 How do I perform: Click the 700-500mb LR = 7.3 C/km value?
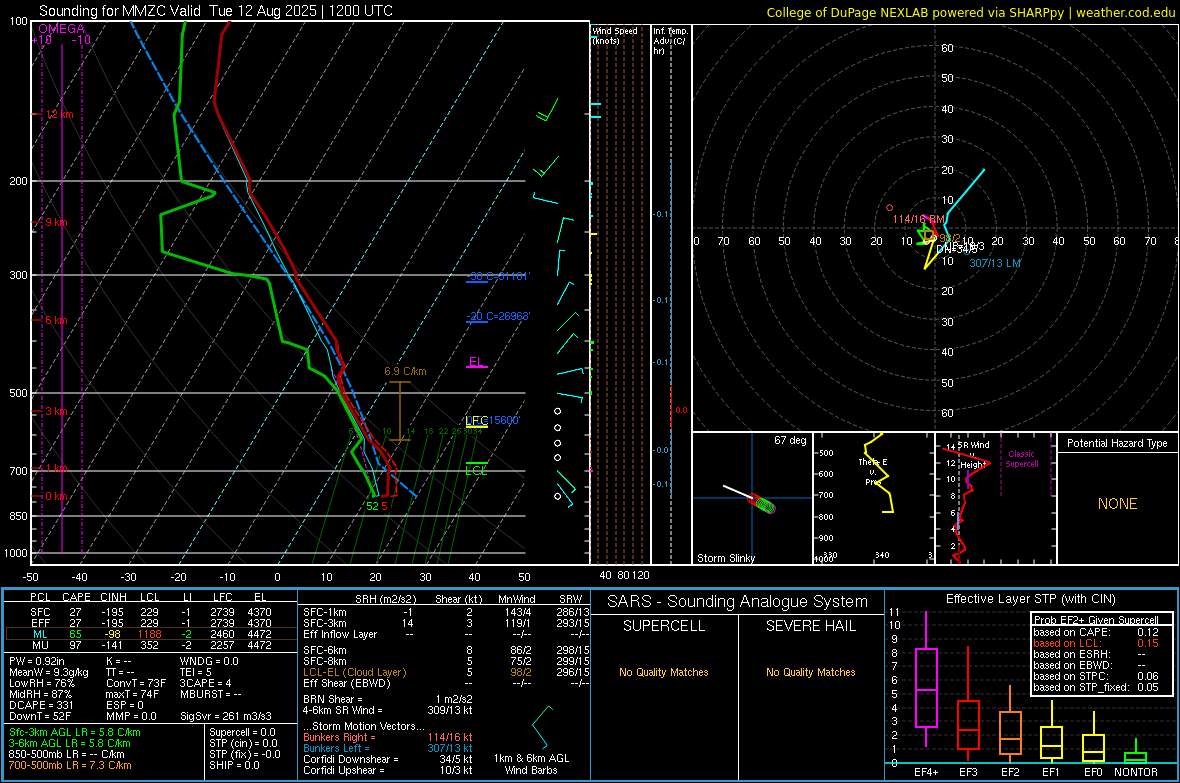coord(70,765)
